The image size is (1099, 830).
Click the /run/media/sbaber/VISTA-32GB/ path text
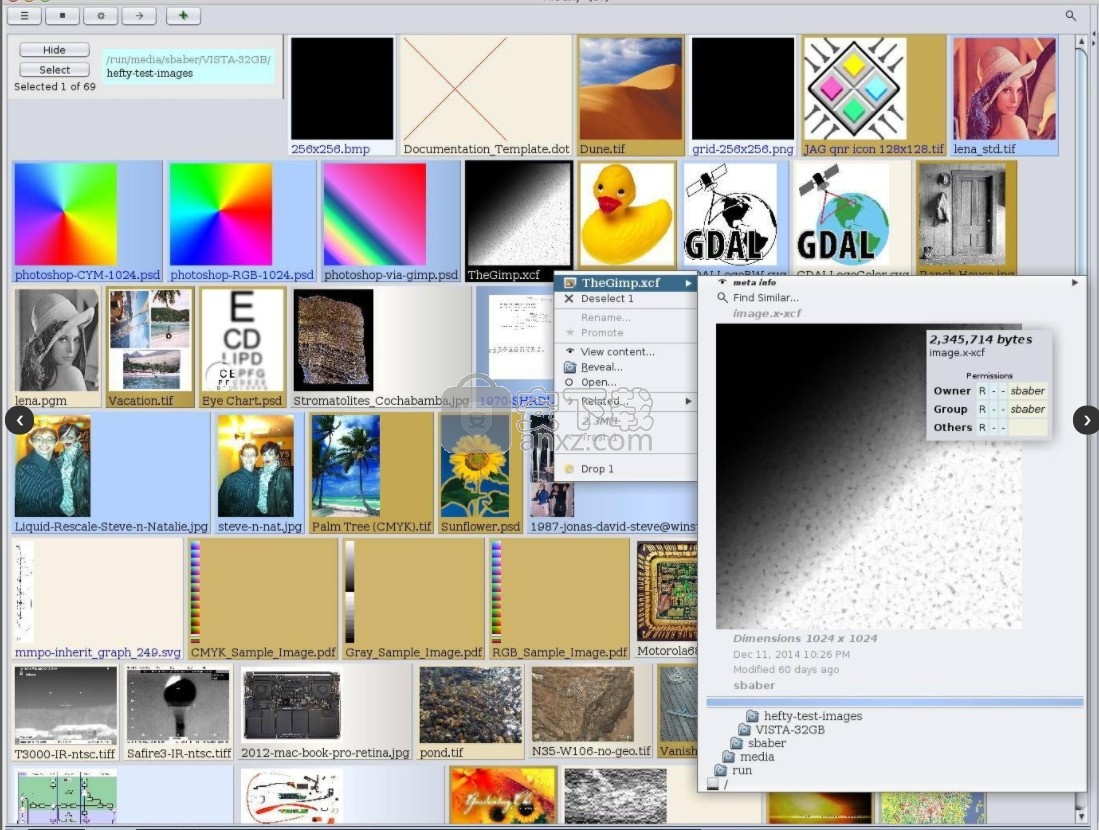(x=188, y=60)
